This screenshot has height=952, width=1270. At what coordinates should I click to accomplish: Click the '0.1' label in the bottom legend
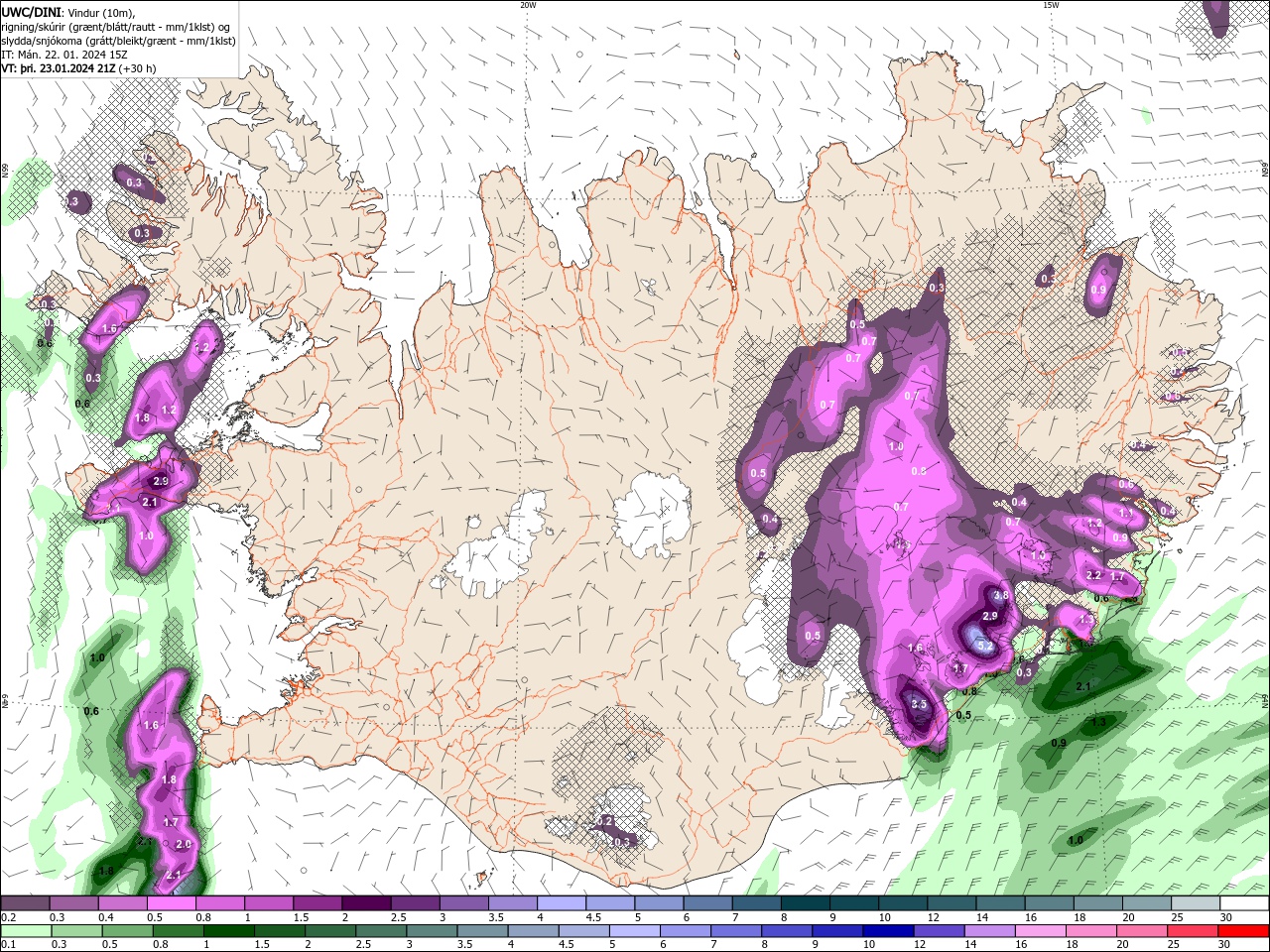(x=9, y=944)
